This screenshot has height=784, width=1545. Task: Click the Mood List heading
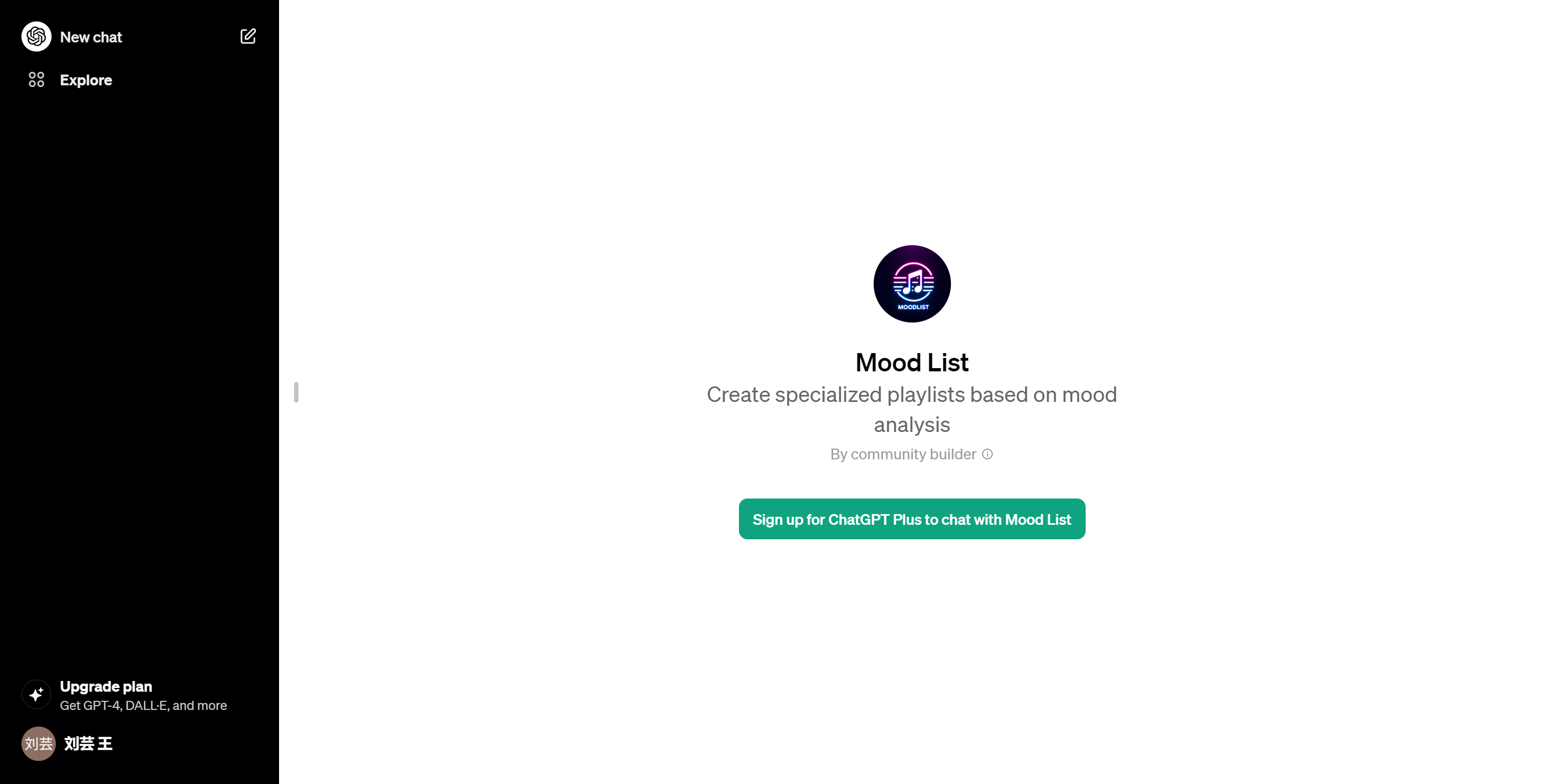click(x=912, y=362)
